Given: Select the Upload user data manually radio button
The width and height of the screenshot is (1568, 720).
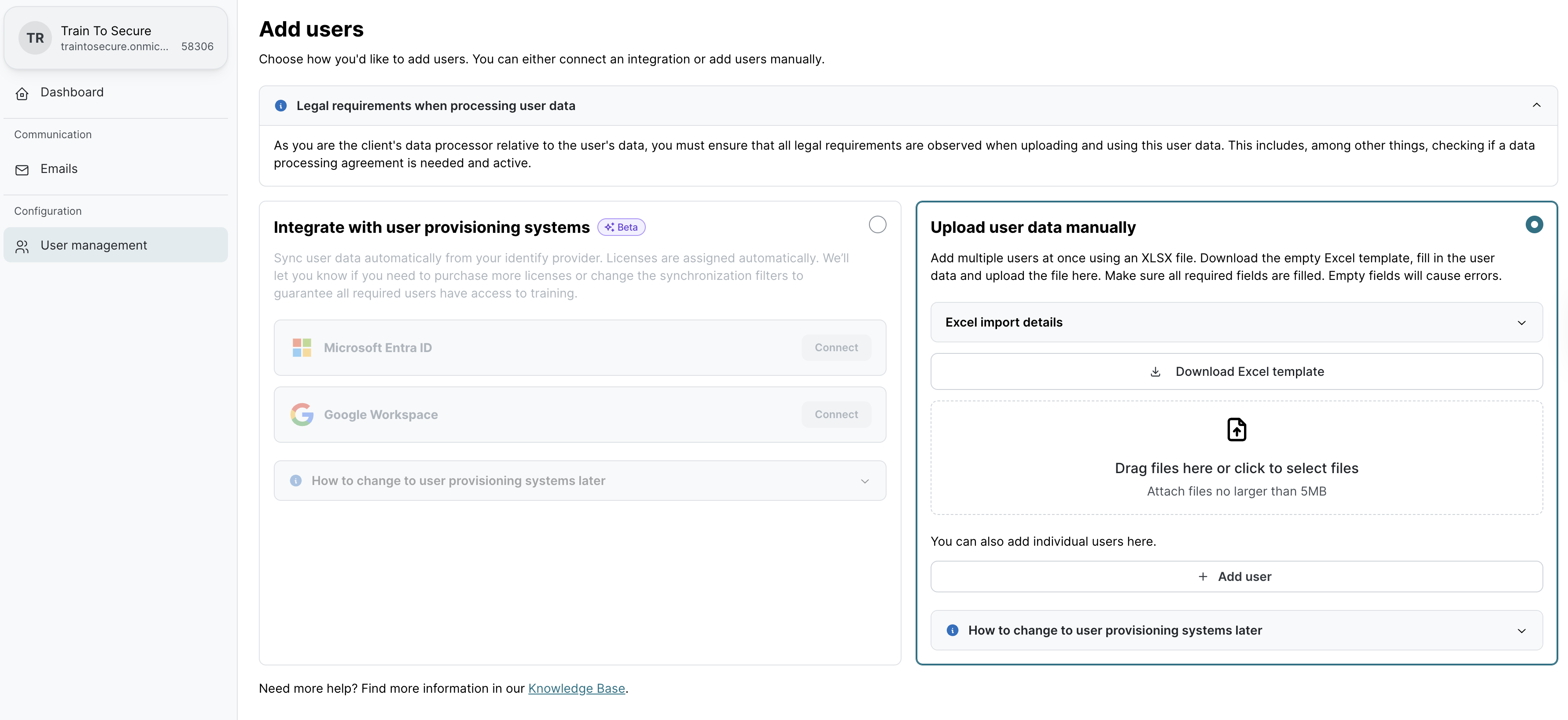Looking at the screenshot, I should [x=1534, y=224].
